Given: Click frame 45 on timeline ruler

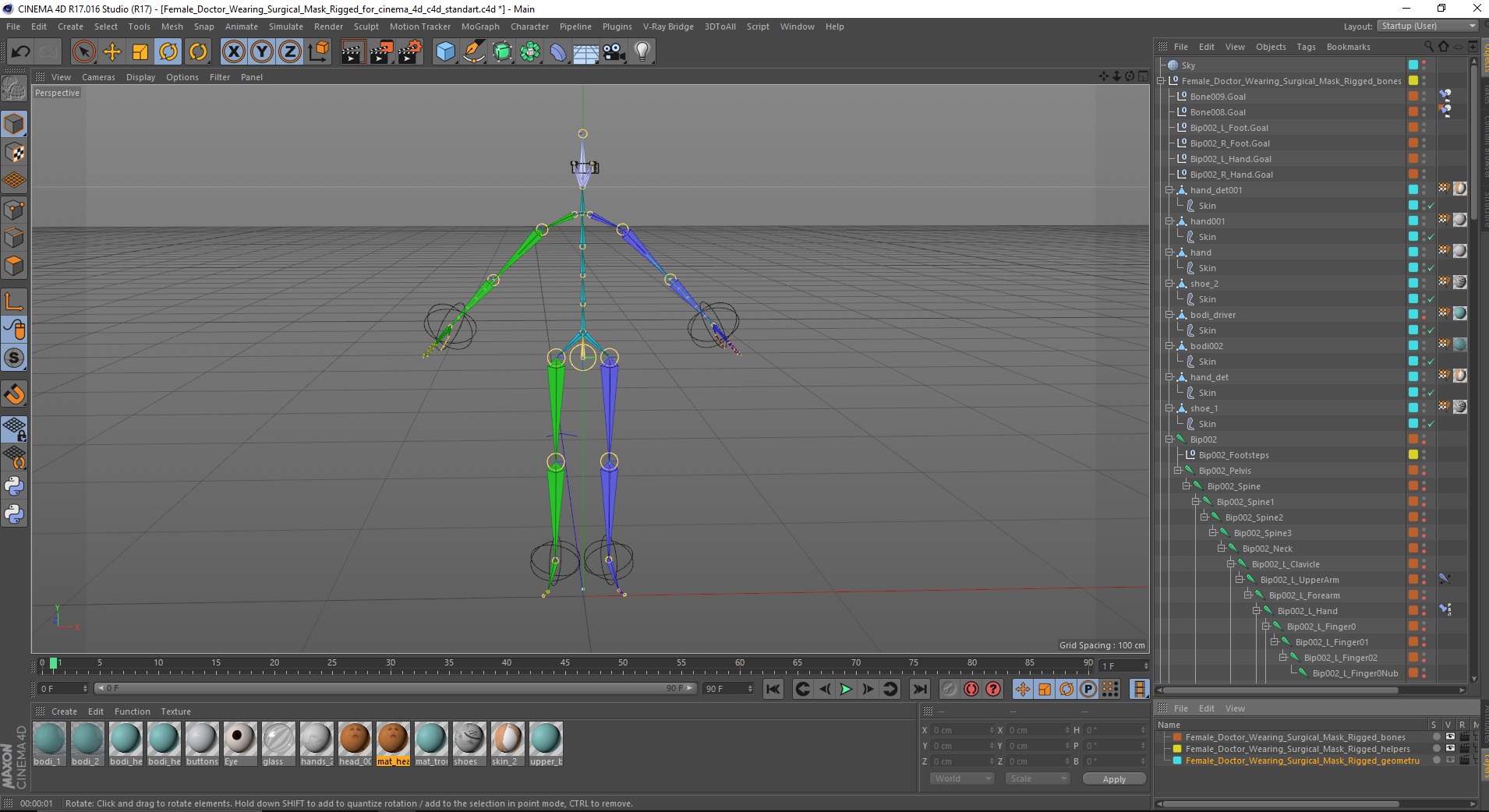Looking at the screenshot, I should point(565,664).
